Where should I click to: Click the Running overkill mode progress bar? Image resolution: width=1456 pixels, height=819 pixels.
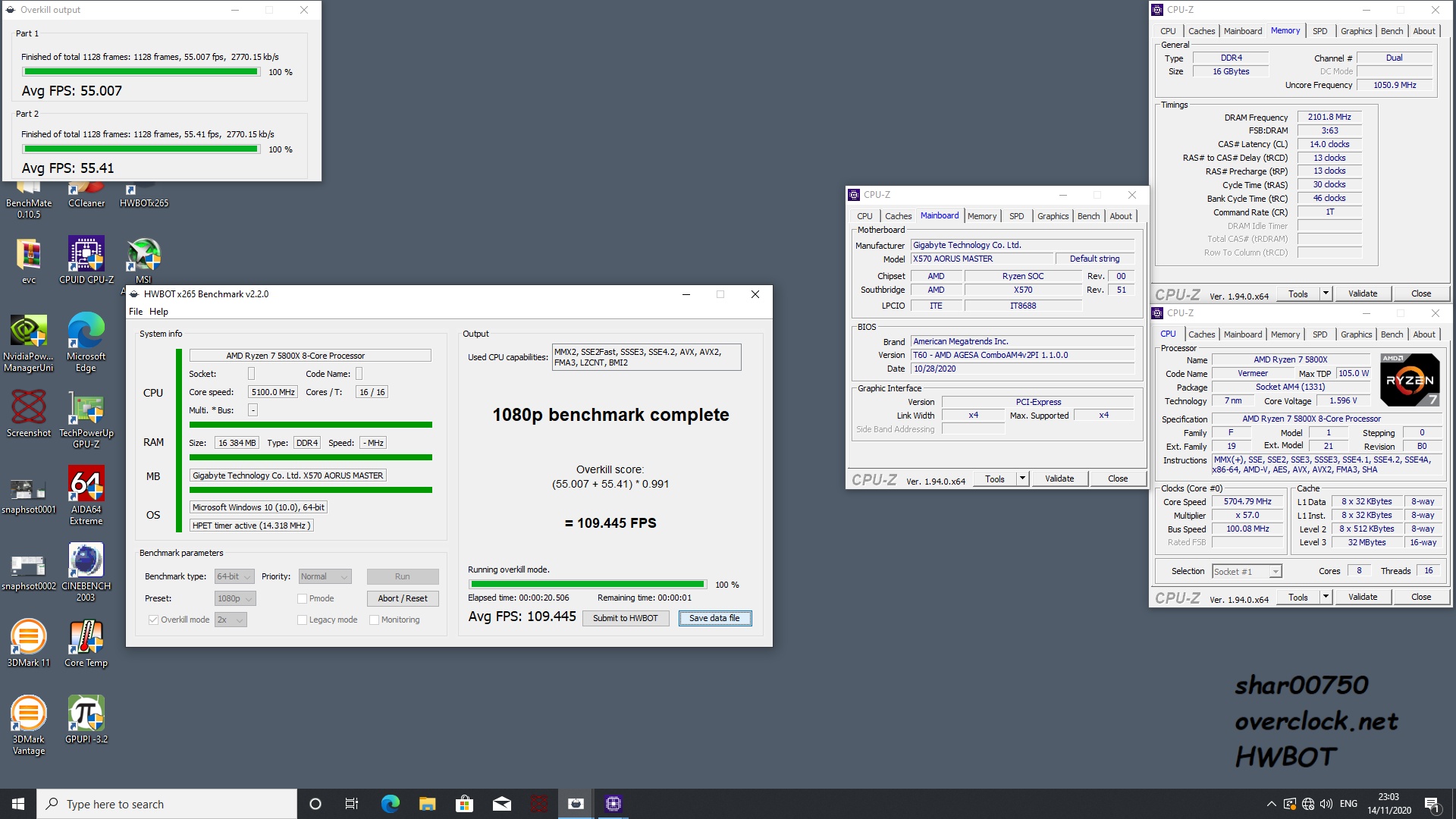(x=587, y=585)
